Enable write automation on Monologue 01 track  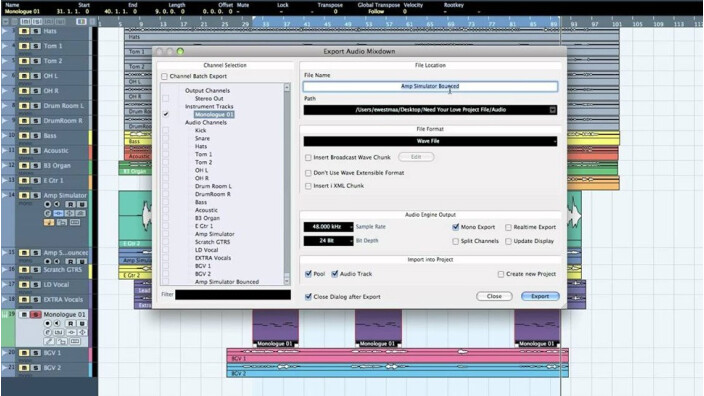tap(81, 323)
